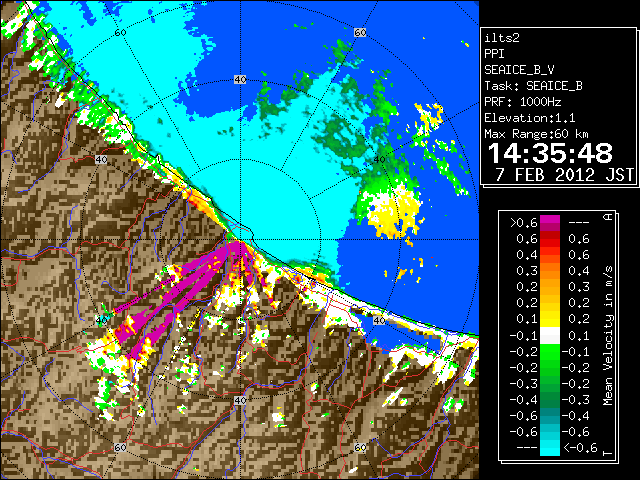
Task: Click the 40 range label on the north axis
Action: click(240, 80)
